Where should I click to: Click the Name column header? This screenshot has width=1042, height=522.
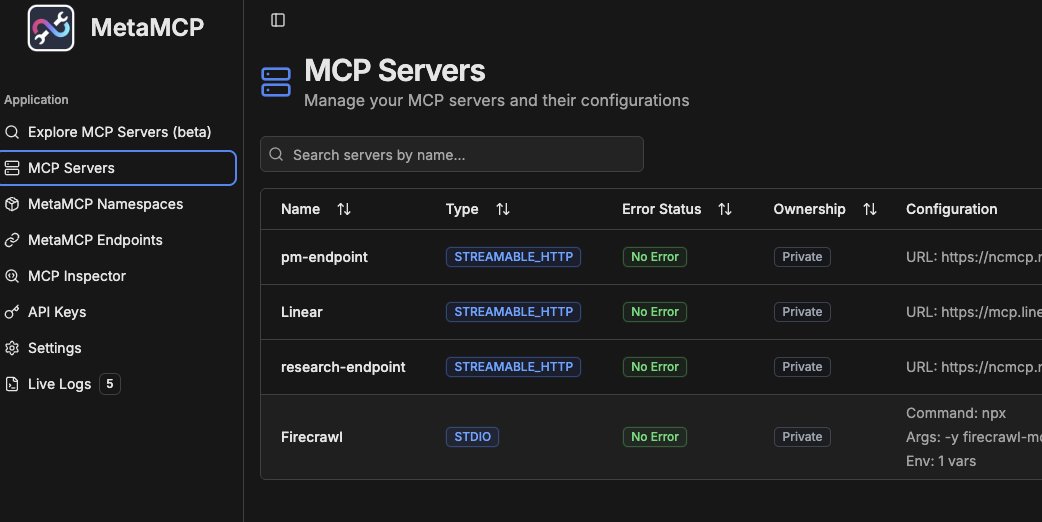tap(300, 209)
